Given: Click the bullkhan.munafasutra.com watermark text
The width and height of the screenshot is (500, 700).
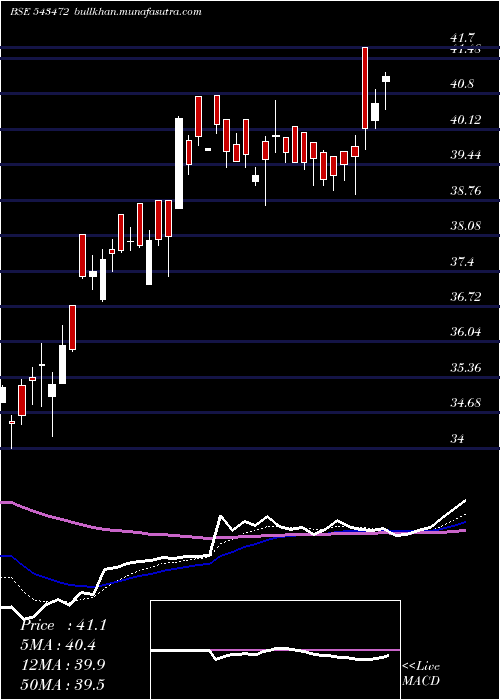Looking at the screenshot, I should 137,12.
